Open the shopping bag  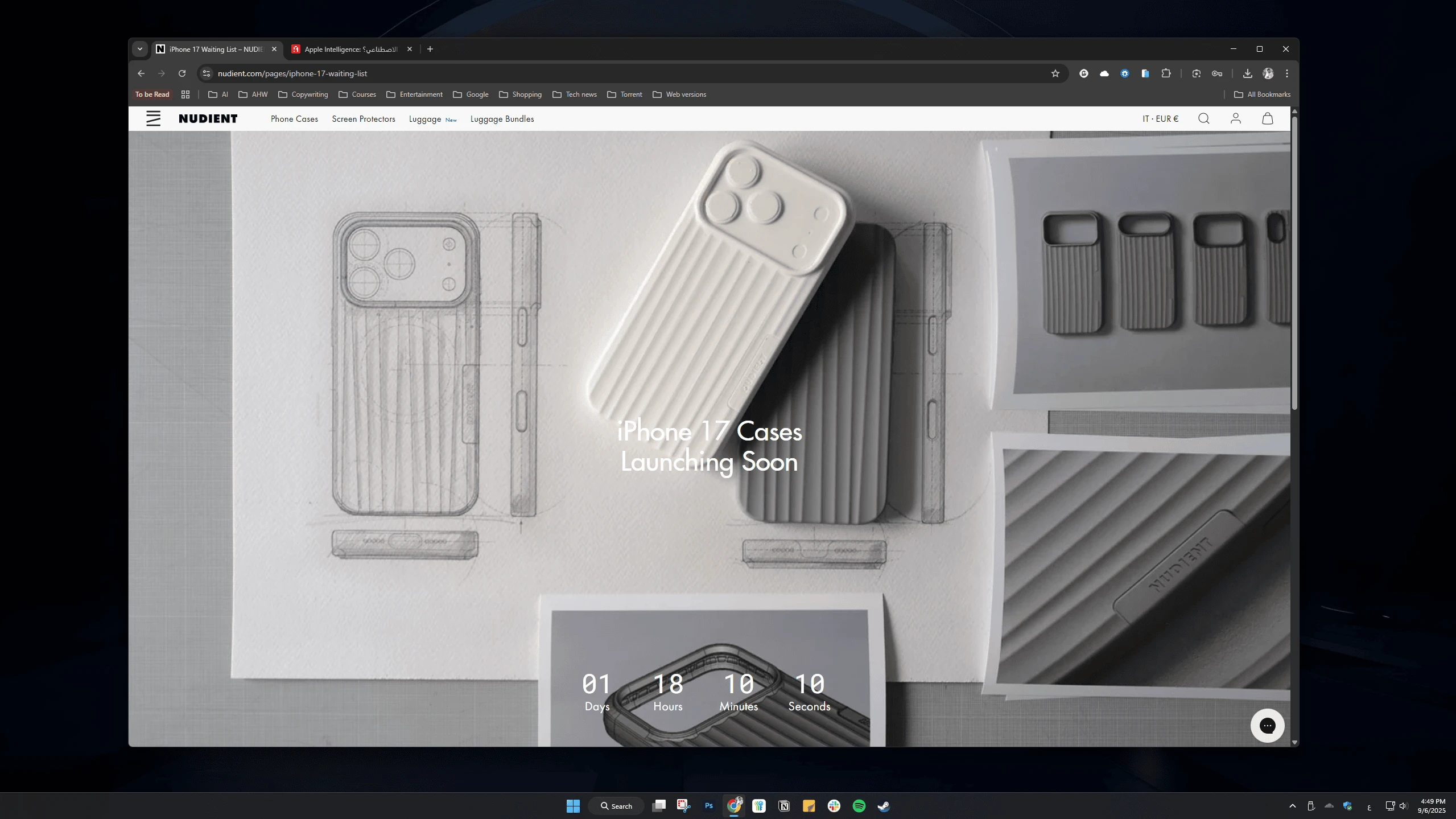click(1267, 118)
